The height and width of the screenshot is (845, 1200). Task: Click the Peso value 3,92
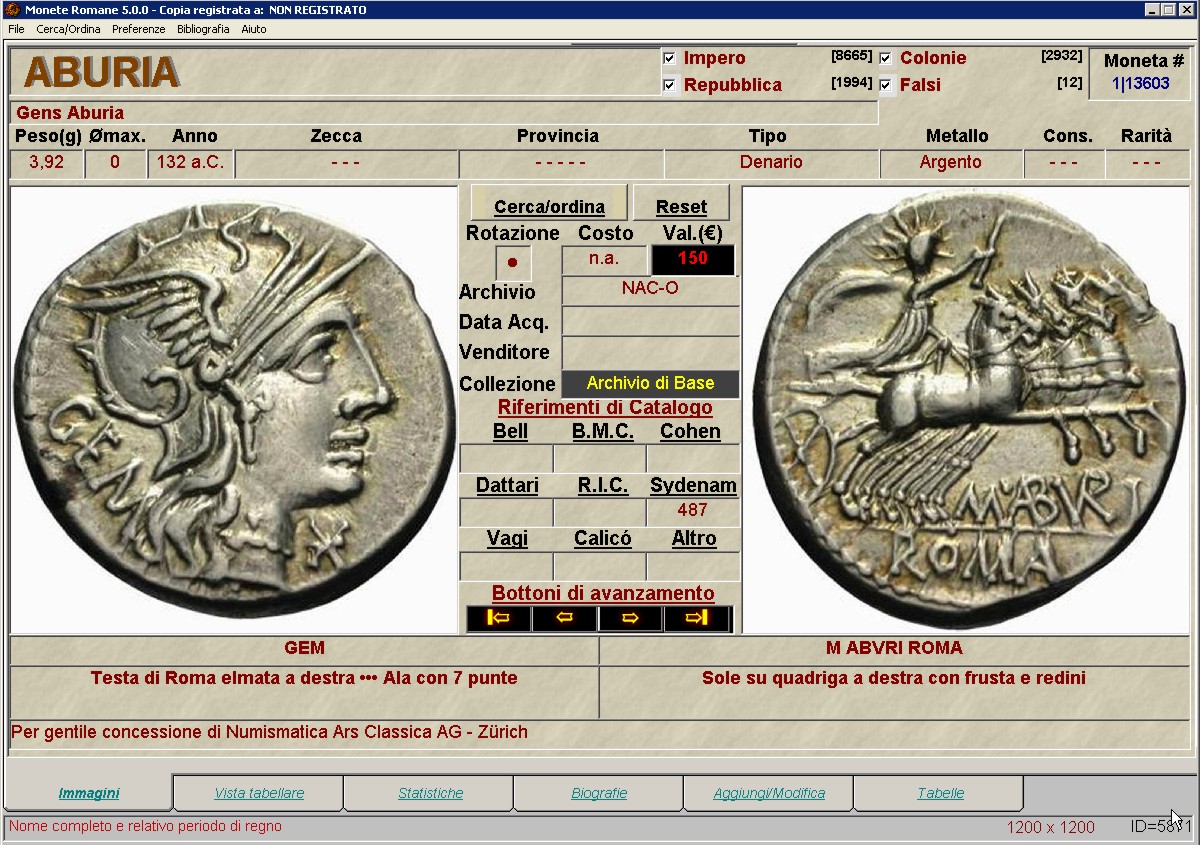pos(46,163)
